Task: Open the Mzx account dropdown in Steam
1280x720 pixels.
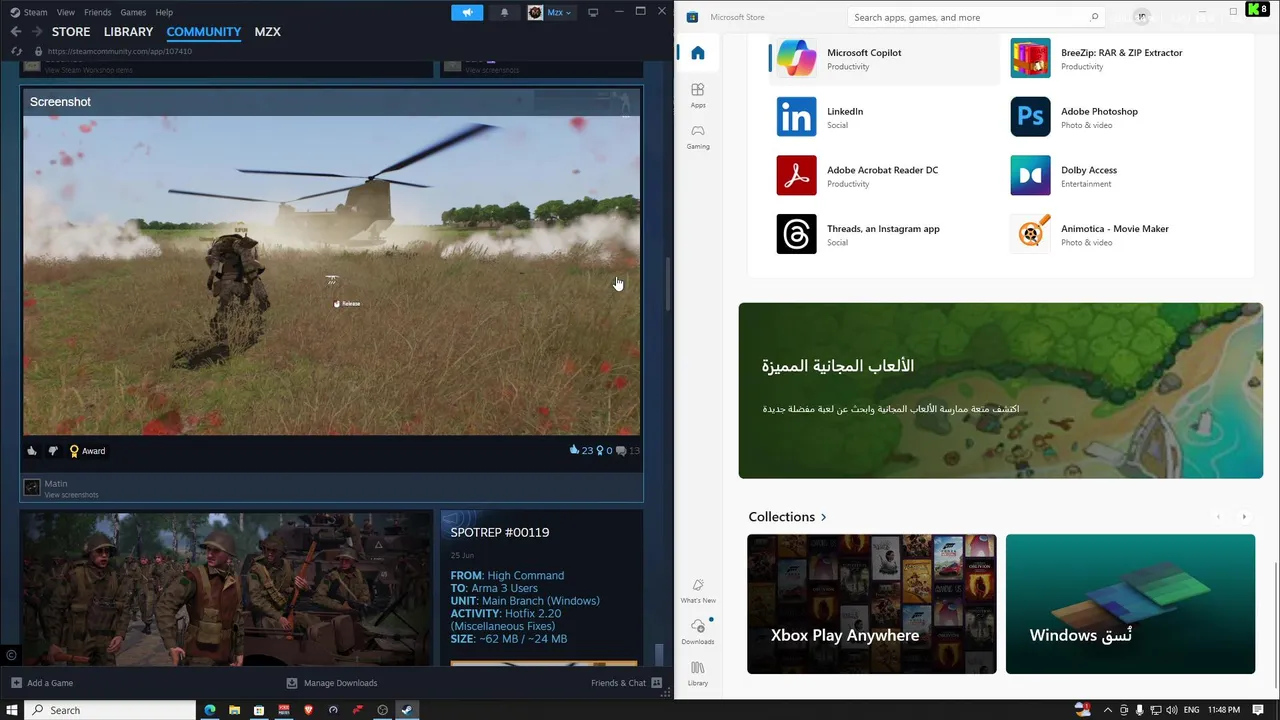Action: [550, 12]
